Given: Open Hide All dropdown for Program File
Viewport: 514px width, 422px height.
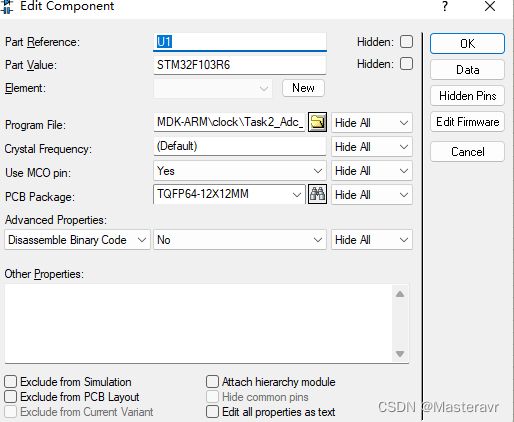Looking at the screenshot, I should tap(372, 123).
